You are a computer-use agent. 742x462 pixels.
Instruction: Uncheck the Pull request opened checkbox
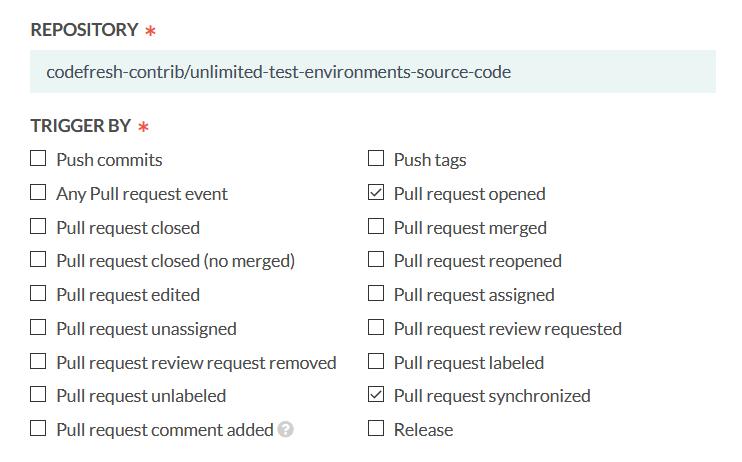[x=376, y=193]
